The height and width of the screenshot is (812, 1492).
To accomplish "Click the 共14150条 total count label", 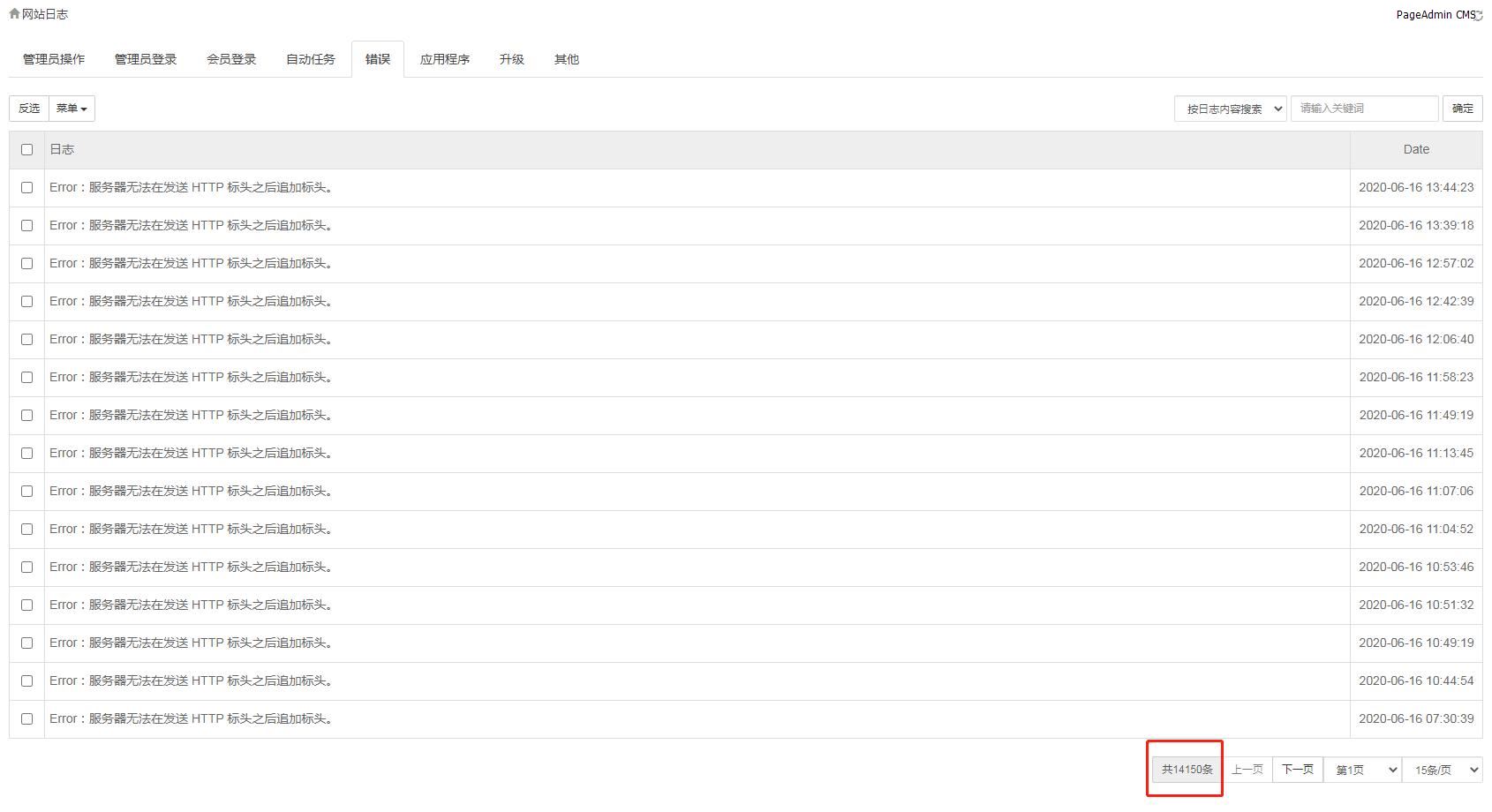I will point(1187,770).
